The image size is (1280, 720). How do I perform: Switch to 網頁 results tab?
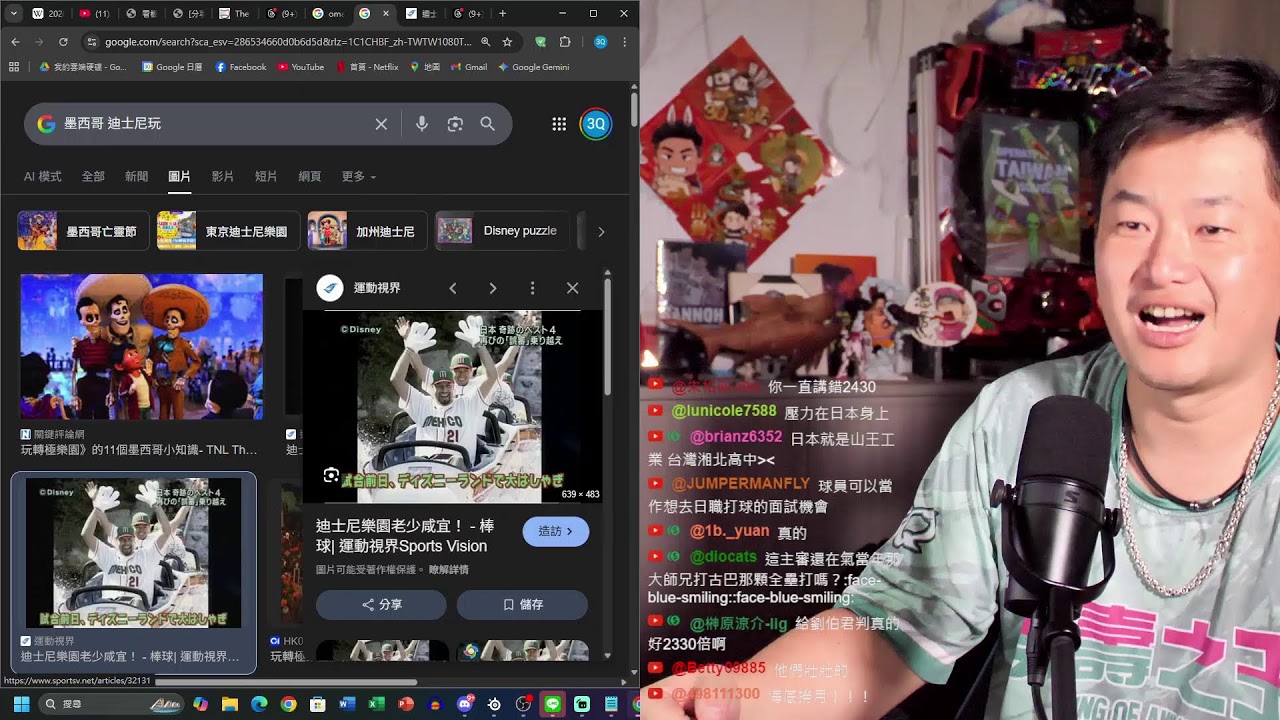pyautogui.click(x=310, y=176)
